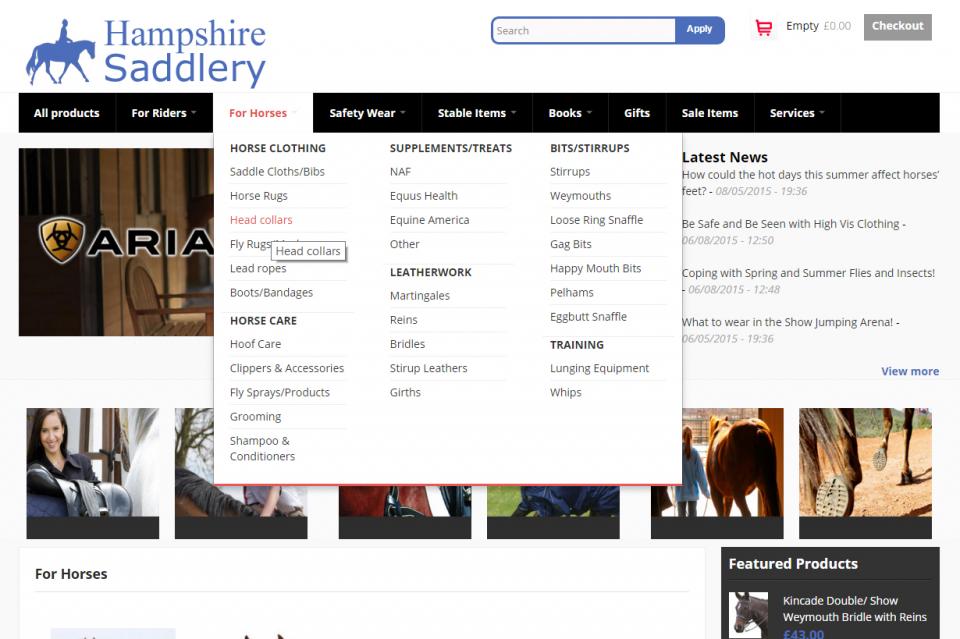This screenshot has height=639, width=960.
Task: Expand the Books menu
Action: [x=570, y=113]
